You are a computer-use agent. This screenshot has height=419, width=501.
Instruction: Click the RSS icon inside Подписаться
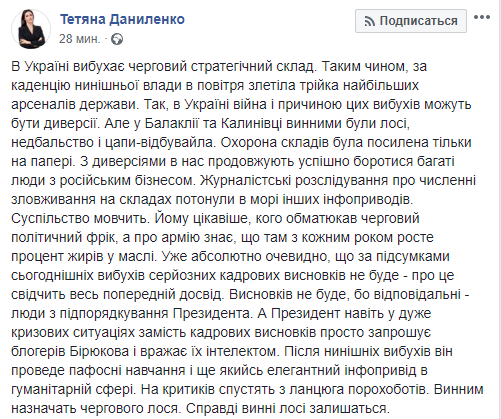(x=369, y=22)
